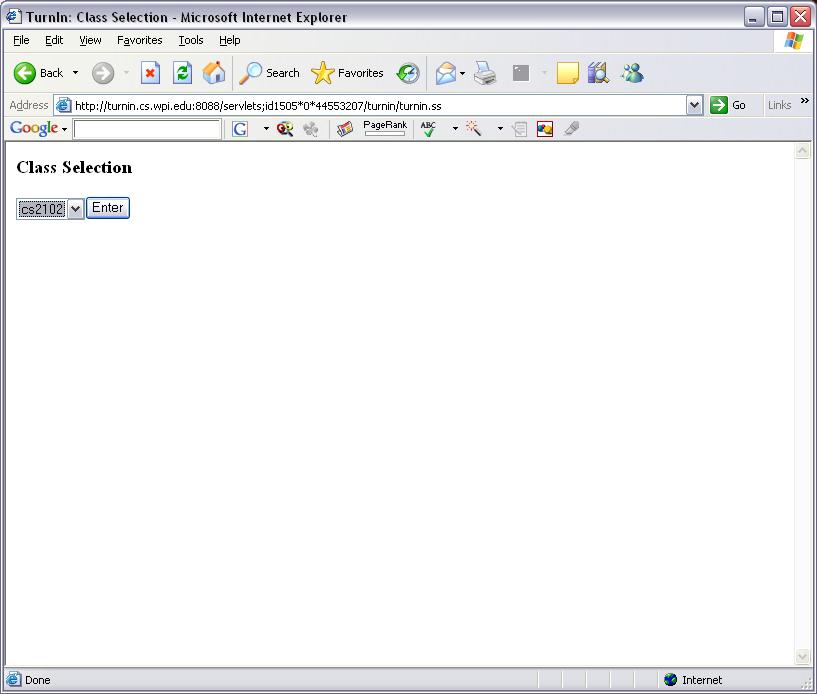This screenshot has height=694, width=817.
Task: Go to Home page icon
Action: point(214,73)
